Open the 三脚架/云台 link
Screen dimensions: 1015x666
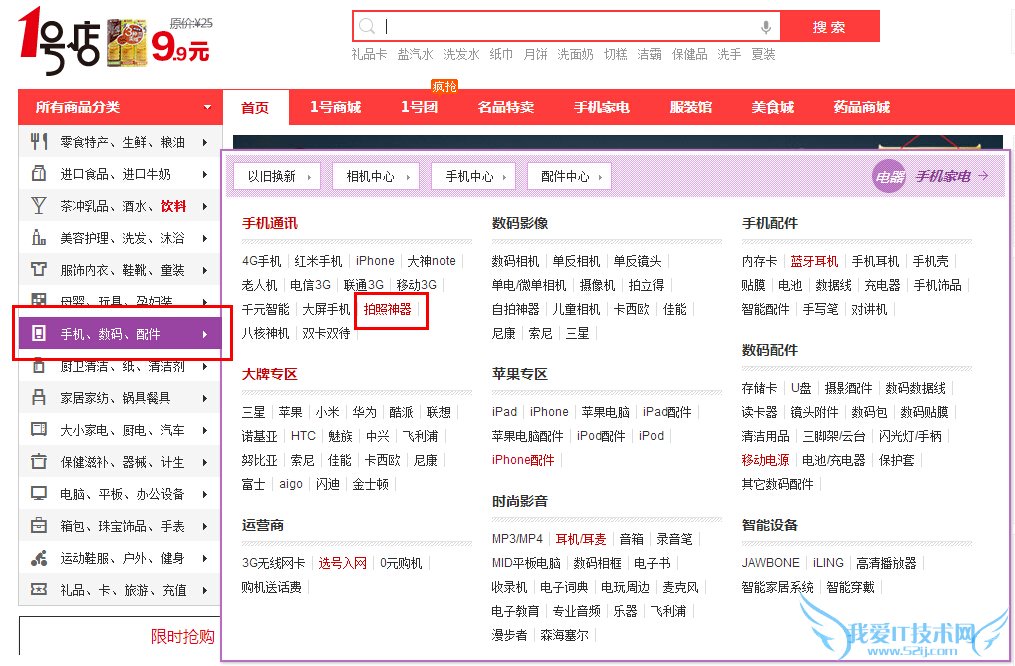[x=834, y=436]
